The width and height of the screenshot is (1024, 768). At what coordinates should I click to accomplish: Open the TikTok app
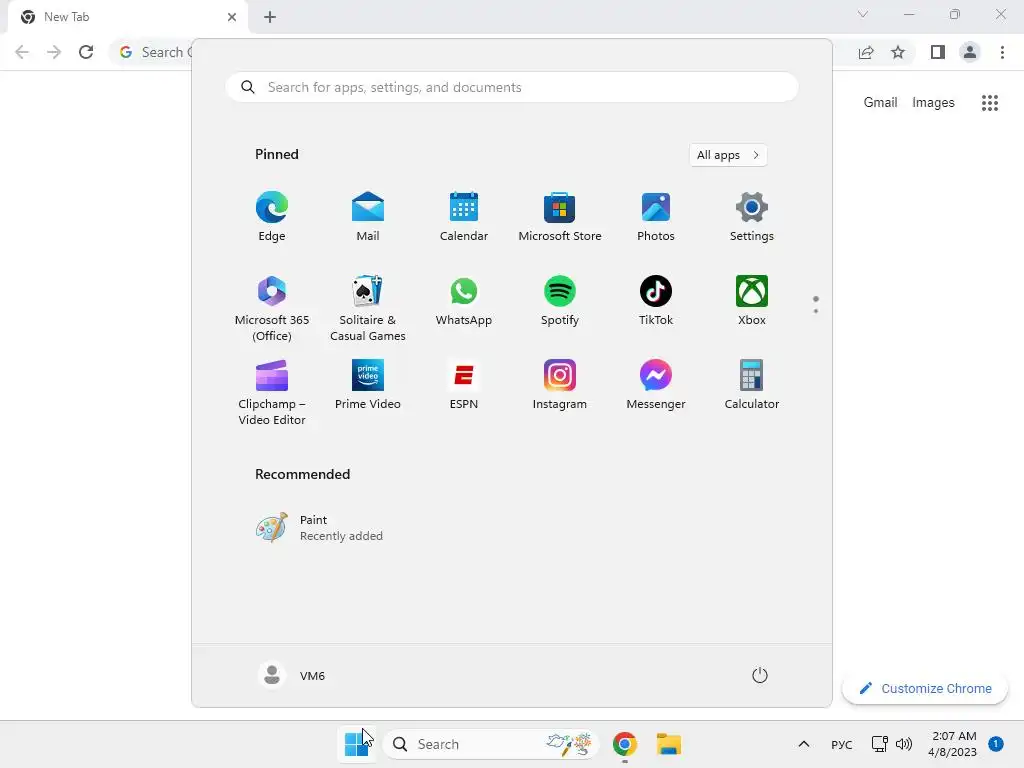[656, 301]
